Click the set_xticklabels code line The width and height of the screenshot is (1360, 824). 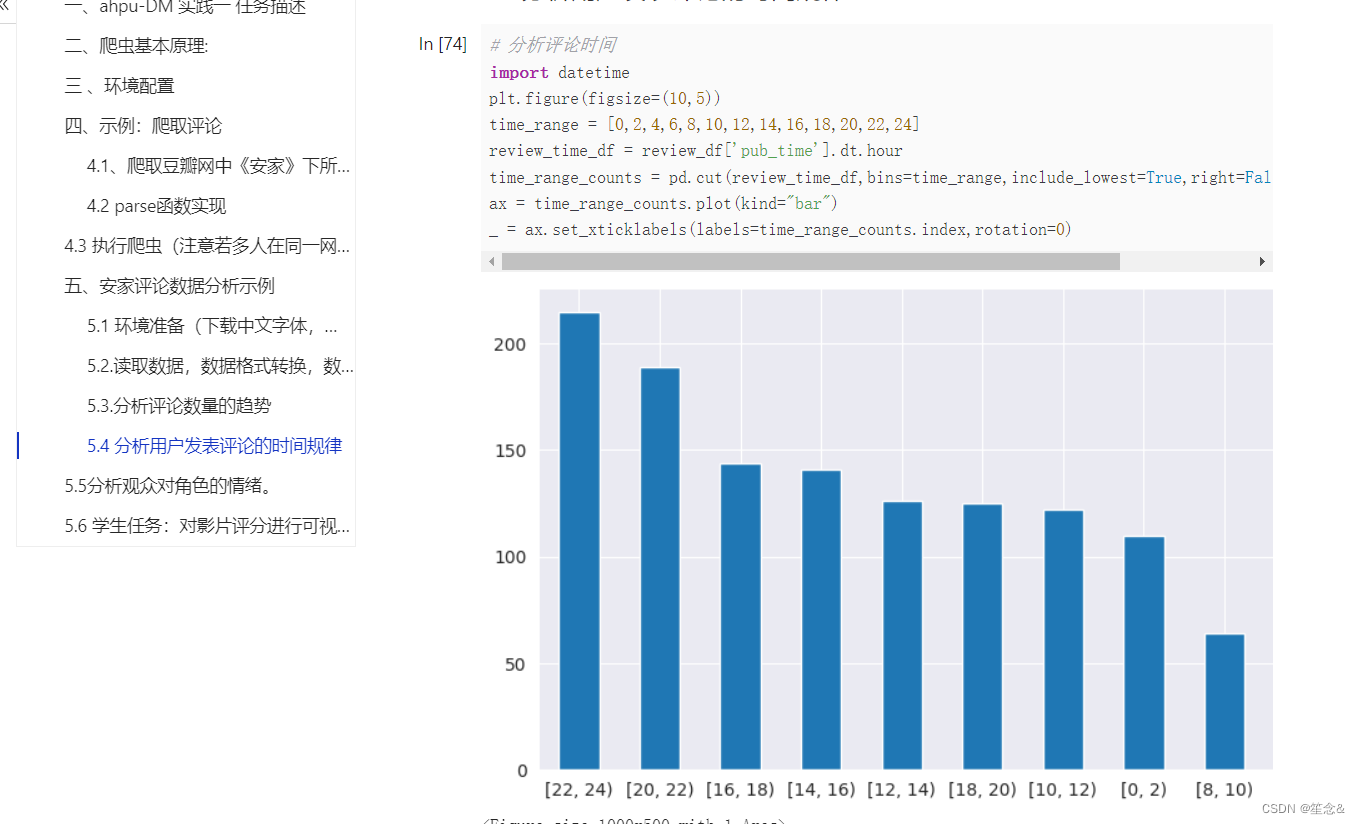(x=780, y=229)
